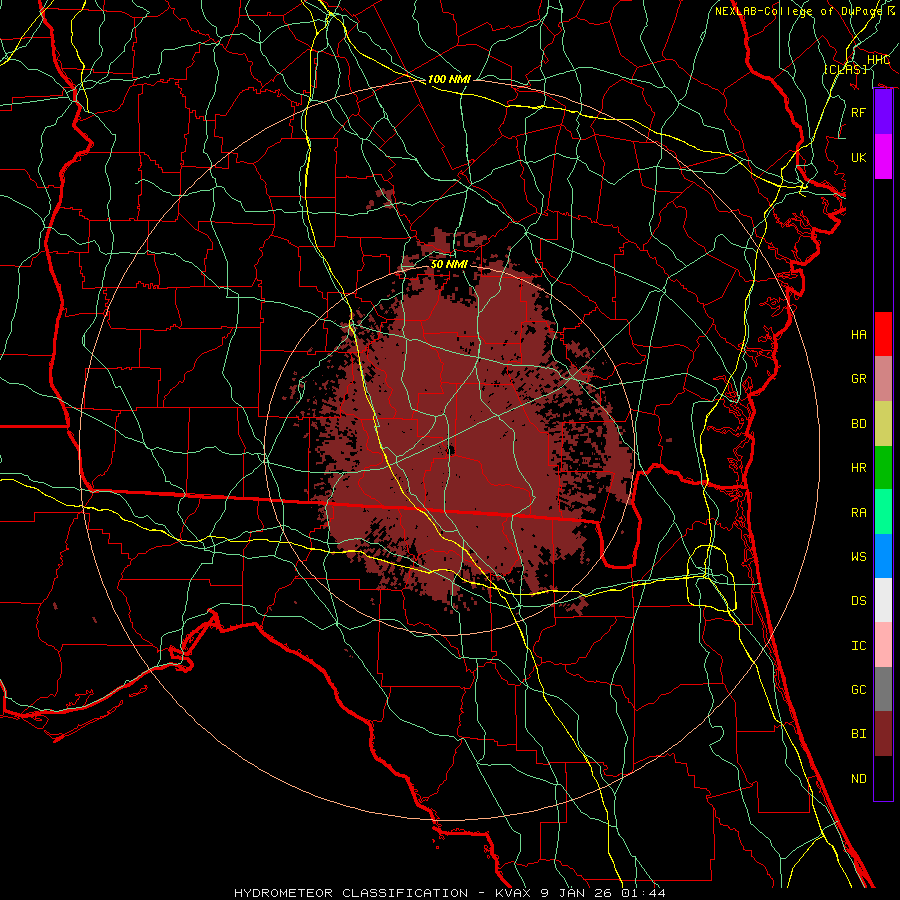Click the GC gray legend swatch
900x900 pixels.
[883, 689]
